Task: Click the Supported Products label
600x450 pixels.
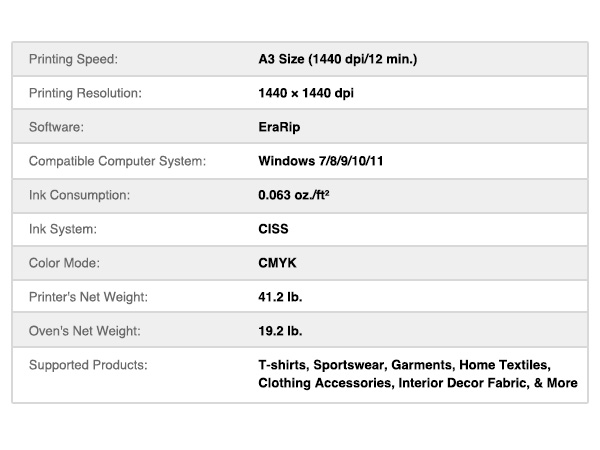Action: pos(88,365)
